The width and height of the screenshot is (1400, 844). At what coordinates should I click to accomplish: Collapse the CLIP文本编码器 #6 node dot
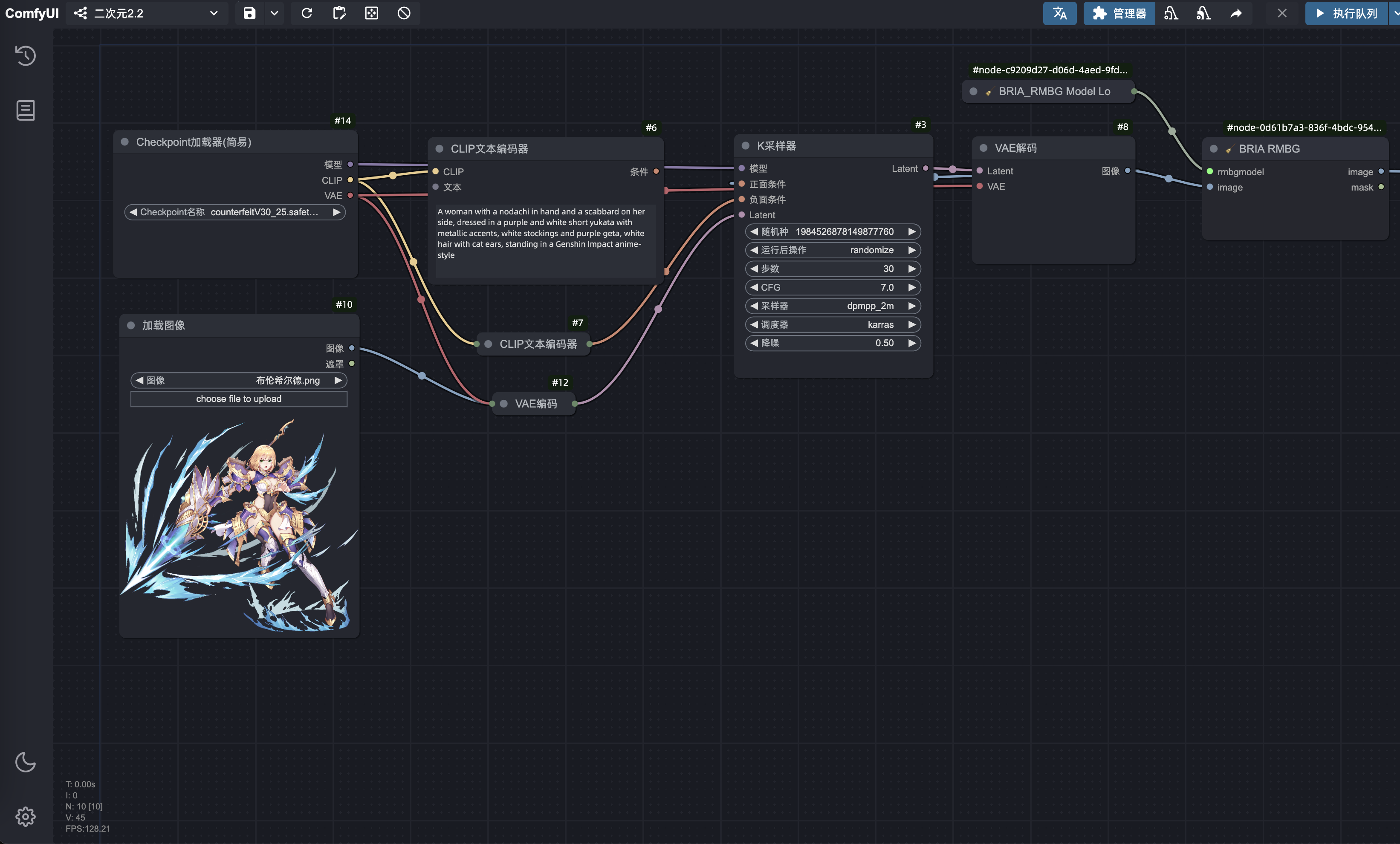[x=439, y=149]
